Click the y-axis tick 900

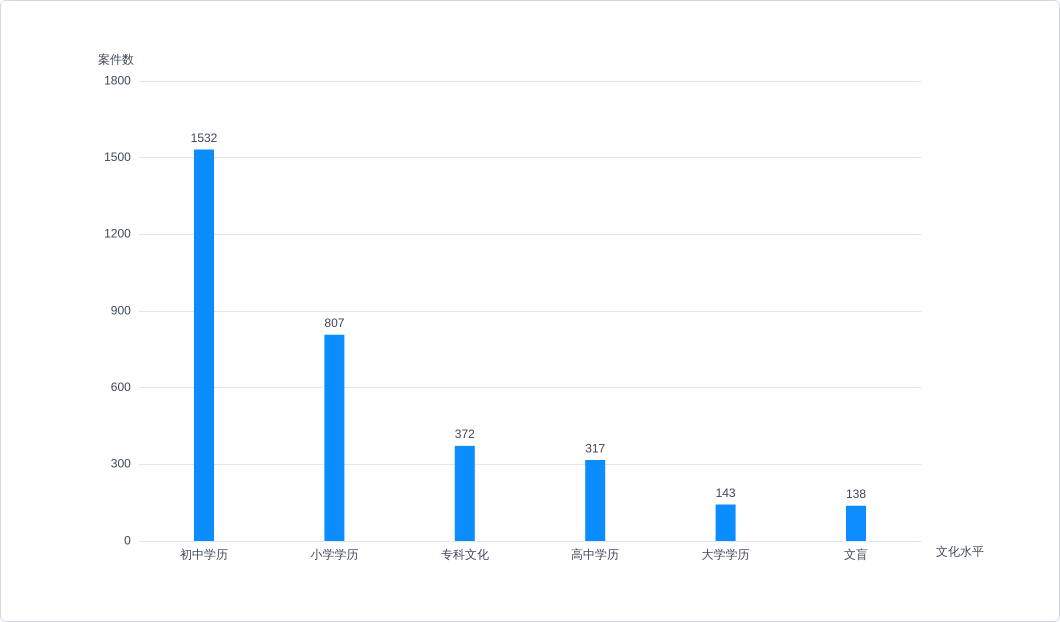121,311
